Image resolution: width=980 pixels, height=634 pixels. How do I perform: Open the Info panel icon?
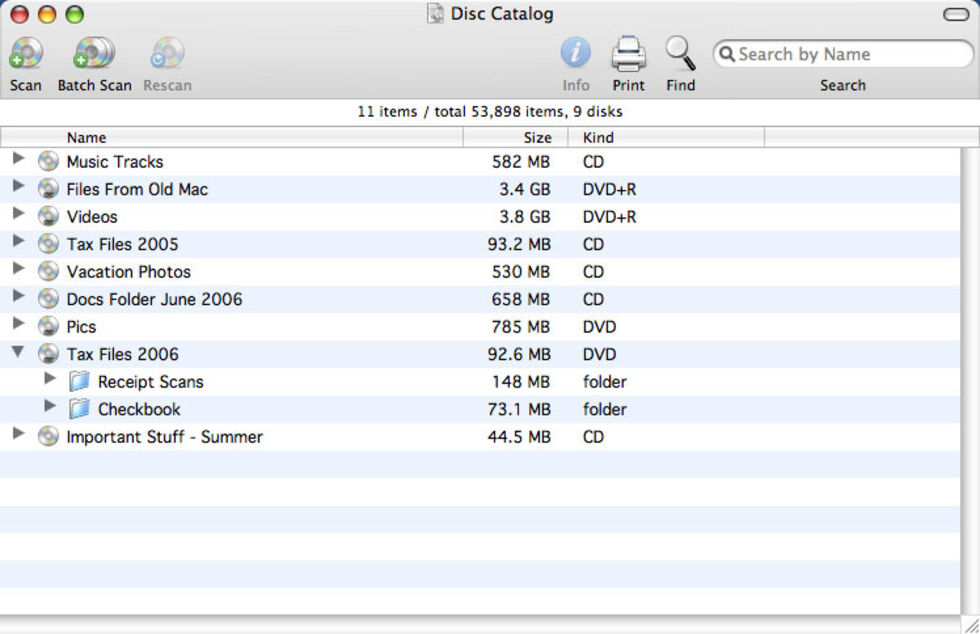point(575,54)
